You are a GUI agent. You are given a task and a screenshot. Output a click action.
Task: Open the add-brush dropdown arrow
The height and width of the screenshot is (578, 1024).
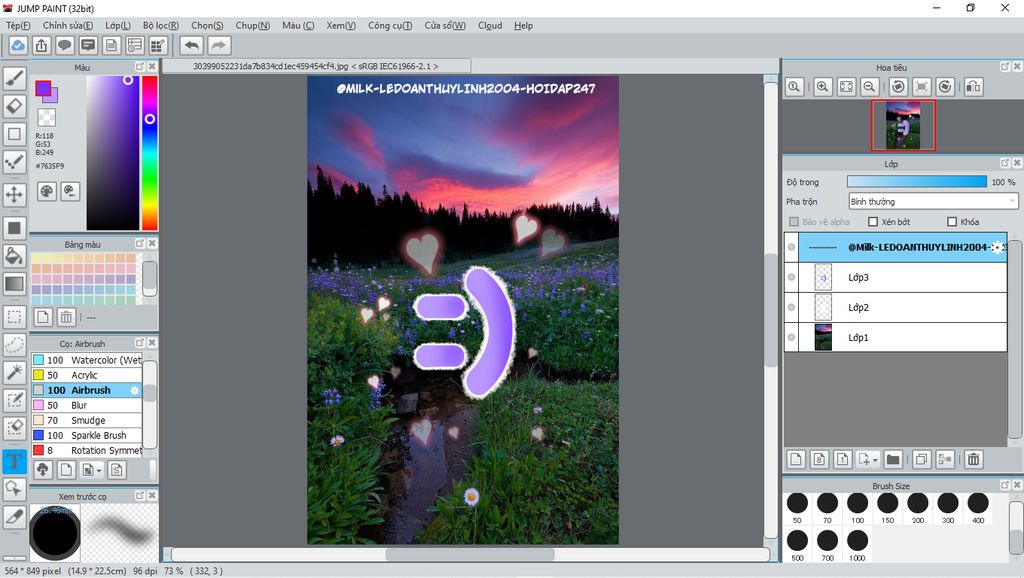pyautogui.click(x=99, y=470)
